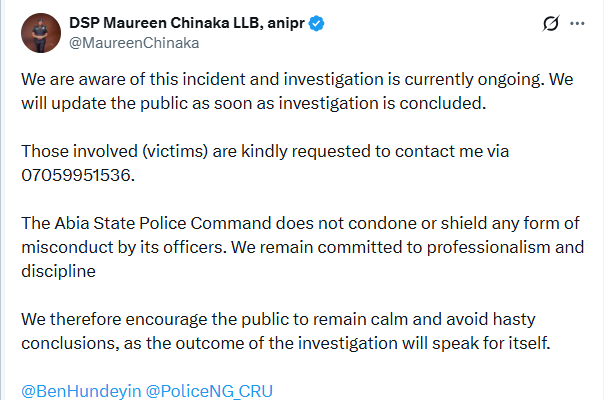This screenshot has width=611, height=400.
Task: Open the @BenHundeyin mention
Action: click(81, 390)
